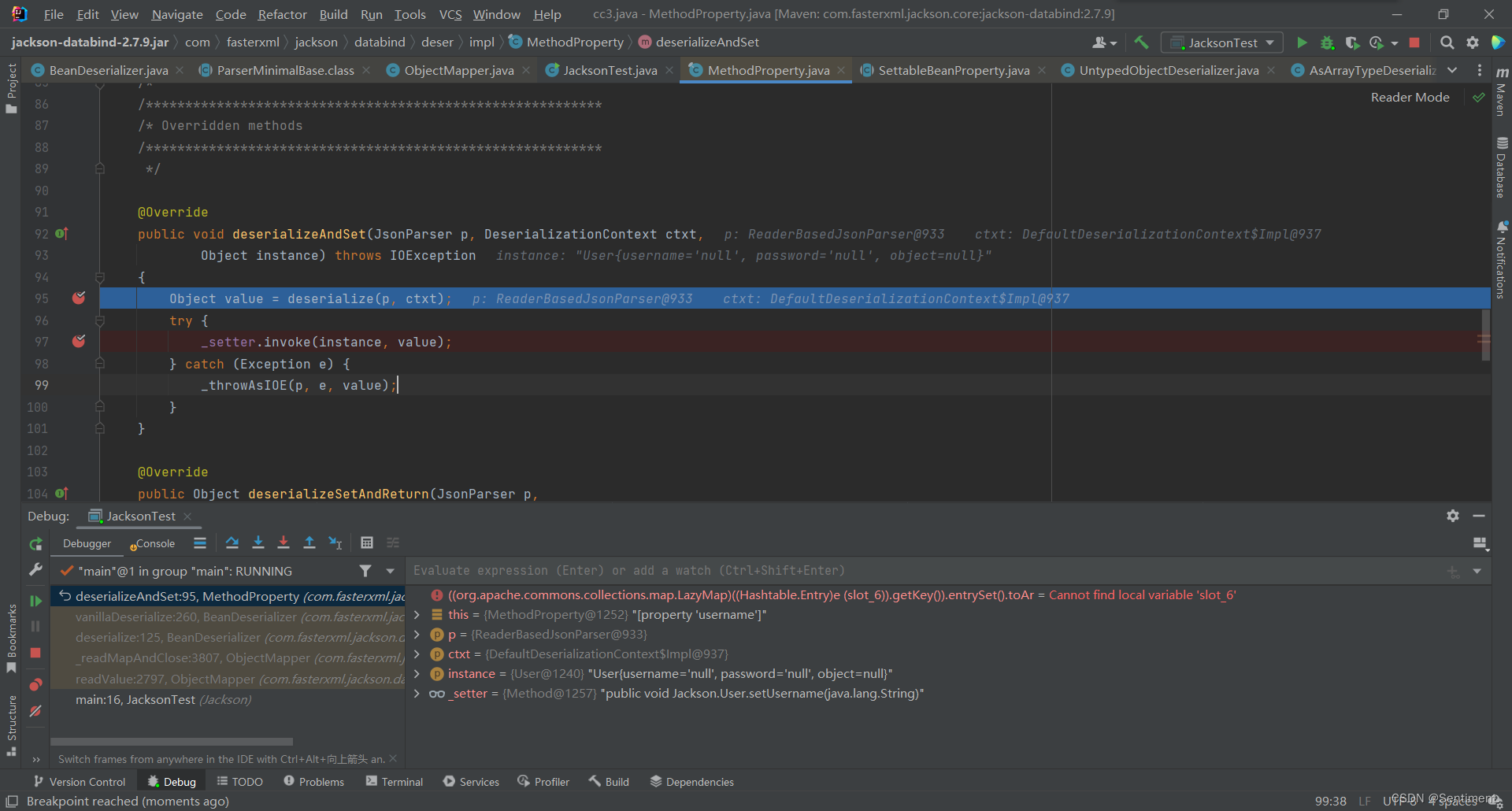The width and height of the screenshot is (1512, 811).
Task: Click the Evaluate Expression calculator icon
Action: (x=367, y=543)
